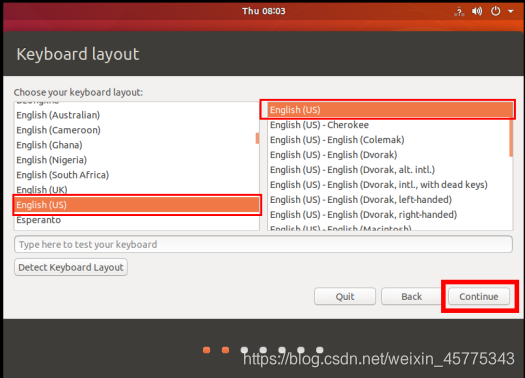The image size is (525, 378).
Task: Select English (UK) in language list
Action: click(136, 190)
